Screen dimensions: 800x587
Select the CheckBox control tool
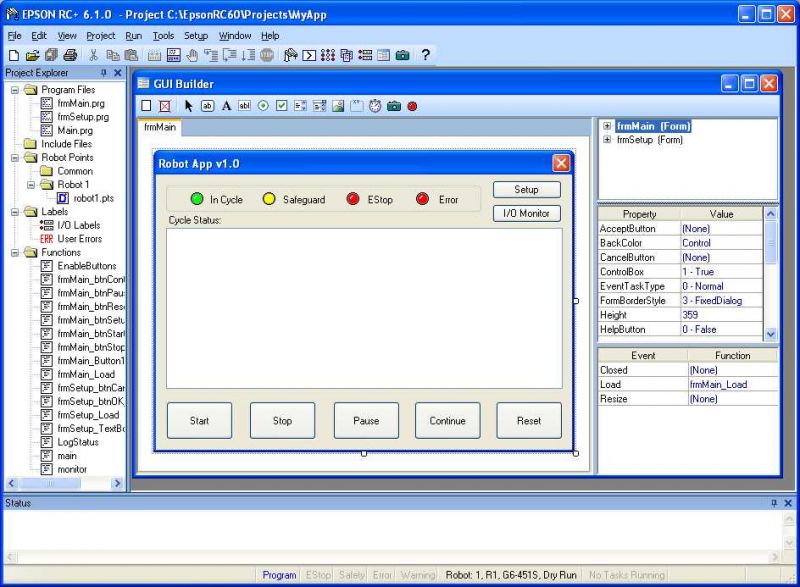pyautogui.click(x=282, y=106)
